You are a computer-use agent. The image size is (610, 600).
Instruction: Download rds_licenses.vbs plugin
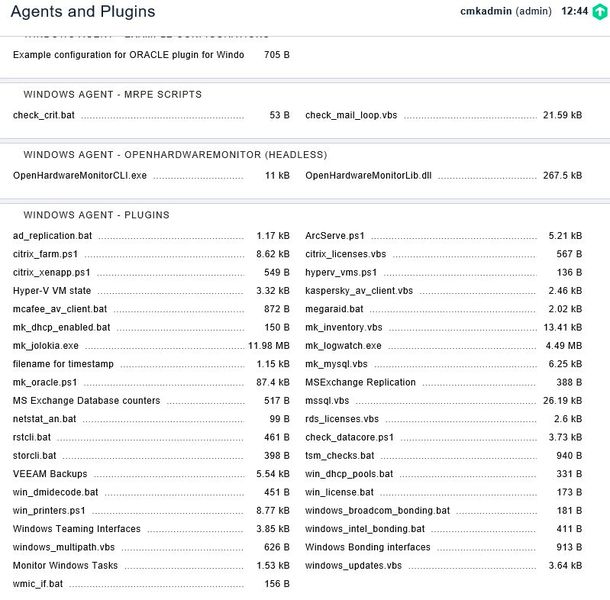tap(342, 419)
